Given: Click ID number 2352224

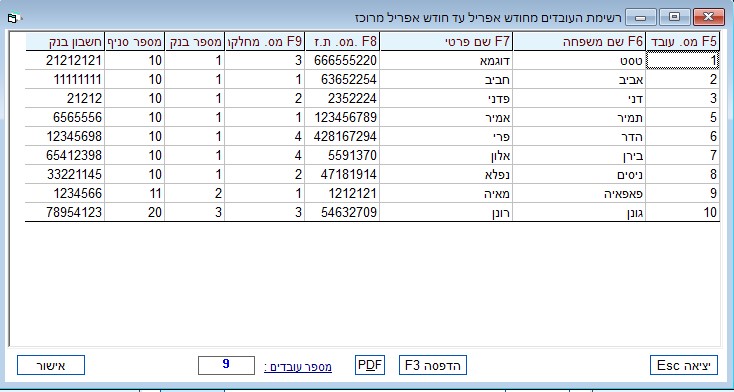Looking at the screenshot, I should coord(342,98).
